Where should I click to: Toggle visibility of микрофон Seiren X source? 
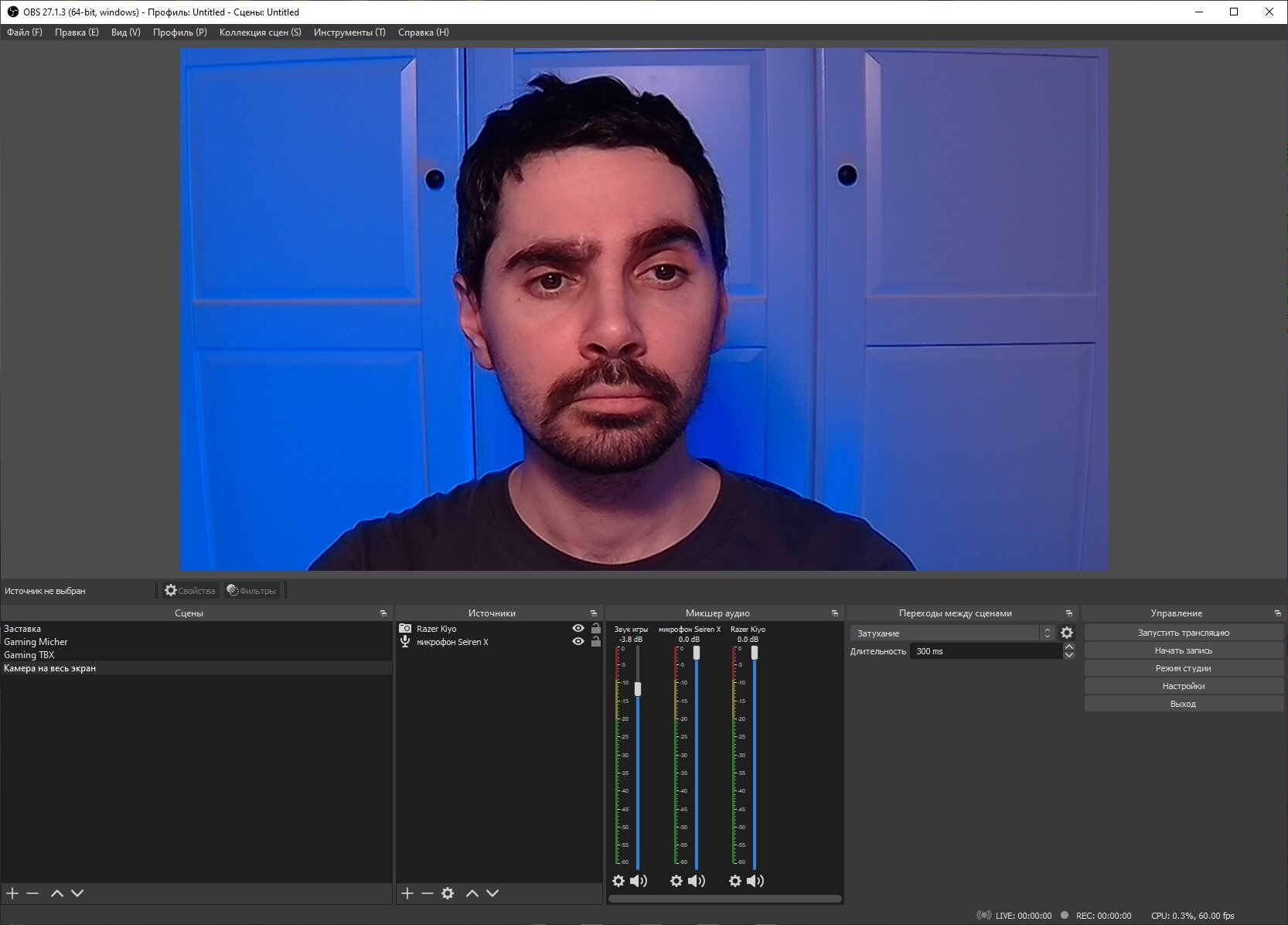pos(578,642)
